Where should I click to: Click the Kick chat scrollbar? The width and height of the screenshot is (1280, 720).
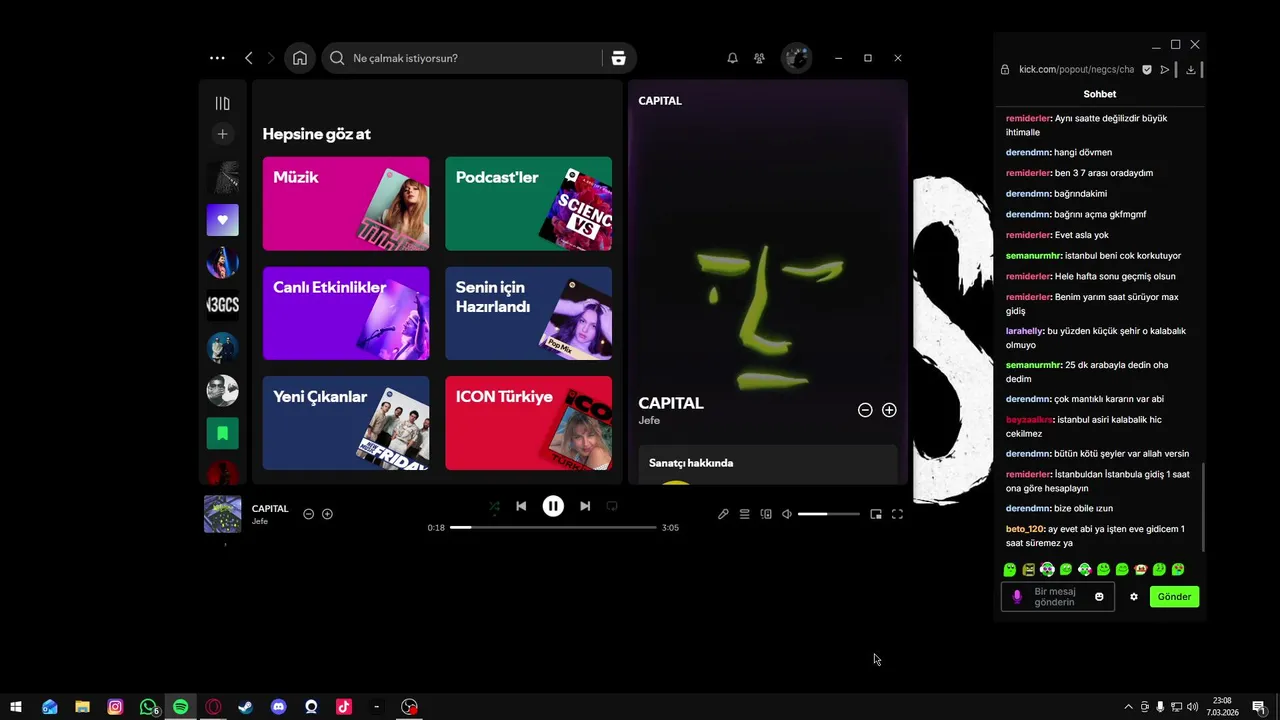(1203, 507)
